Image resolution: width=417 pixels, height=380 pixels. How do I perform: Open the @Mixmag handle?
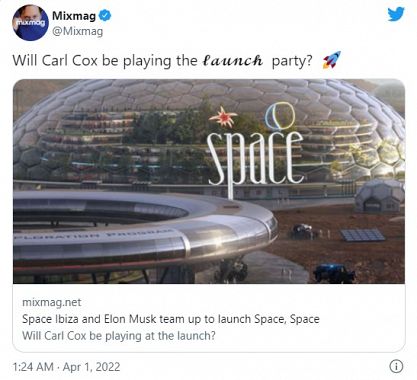(x=78, y=31)
